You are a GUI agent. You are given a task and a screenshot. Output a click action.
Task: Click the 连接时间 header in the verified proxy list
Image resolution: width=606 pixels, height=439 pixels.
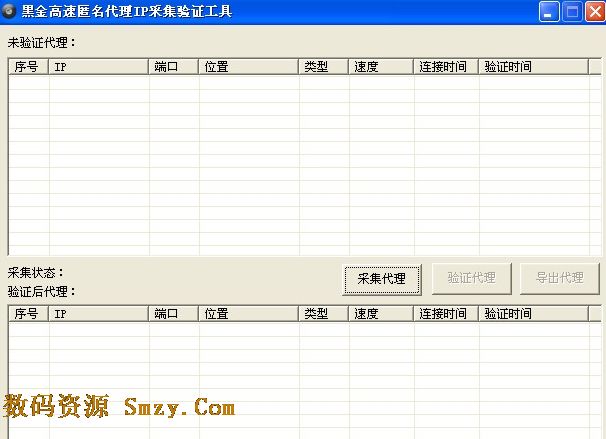coord(446,314)
